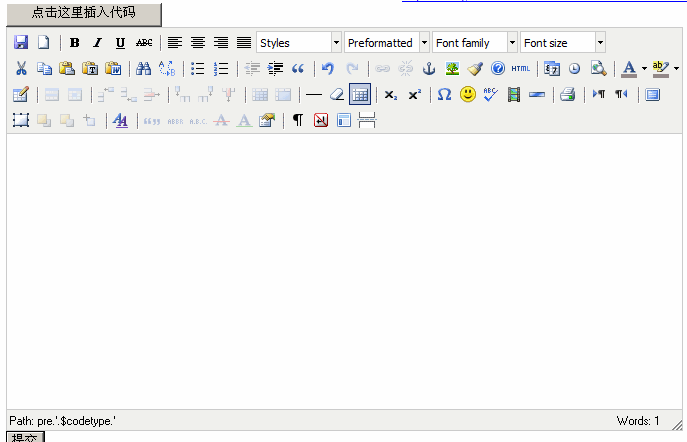Click the Cut scissors icon

click(x=21, y=68)
